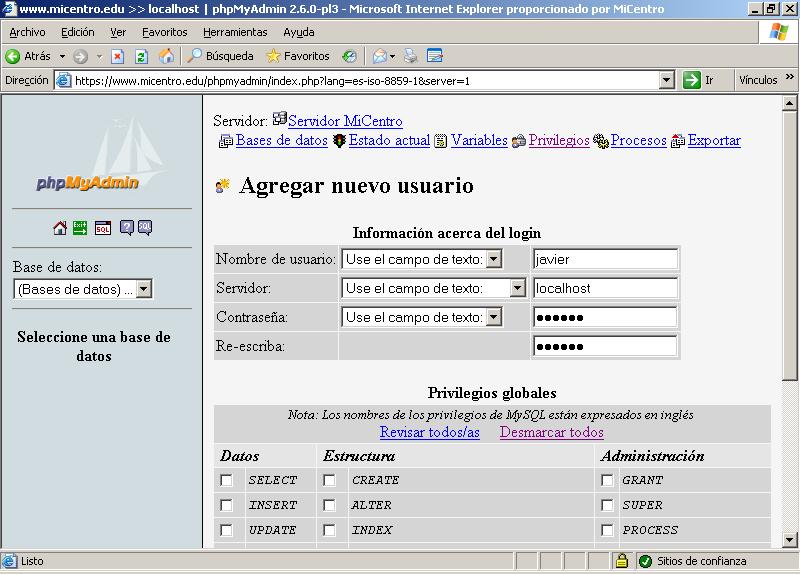This screenshot has height=574, width=800.
Task: Enable the INSERT privilege checkbox
Action: (226, 505)
